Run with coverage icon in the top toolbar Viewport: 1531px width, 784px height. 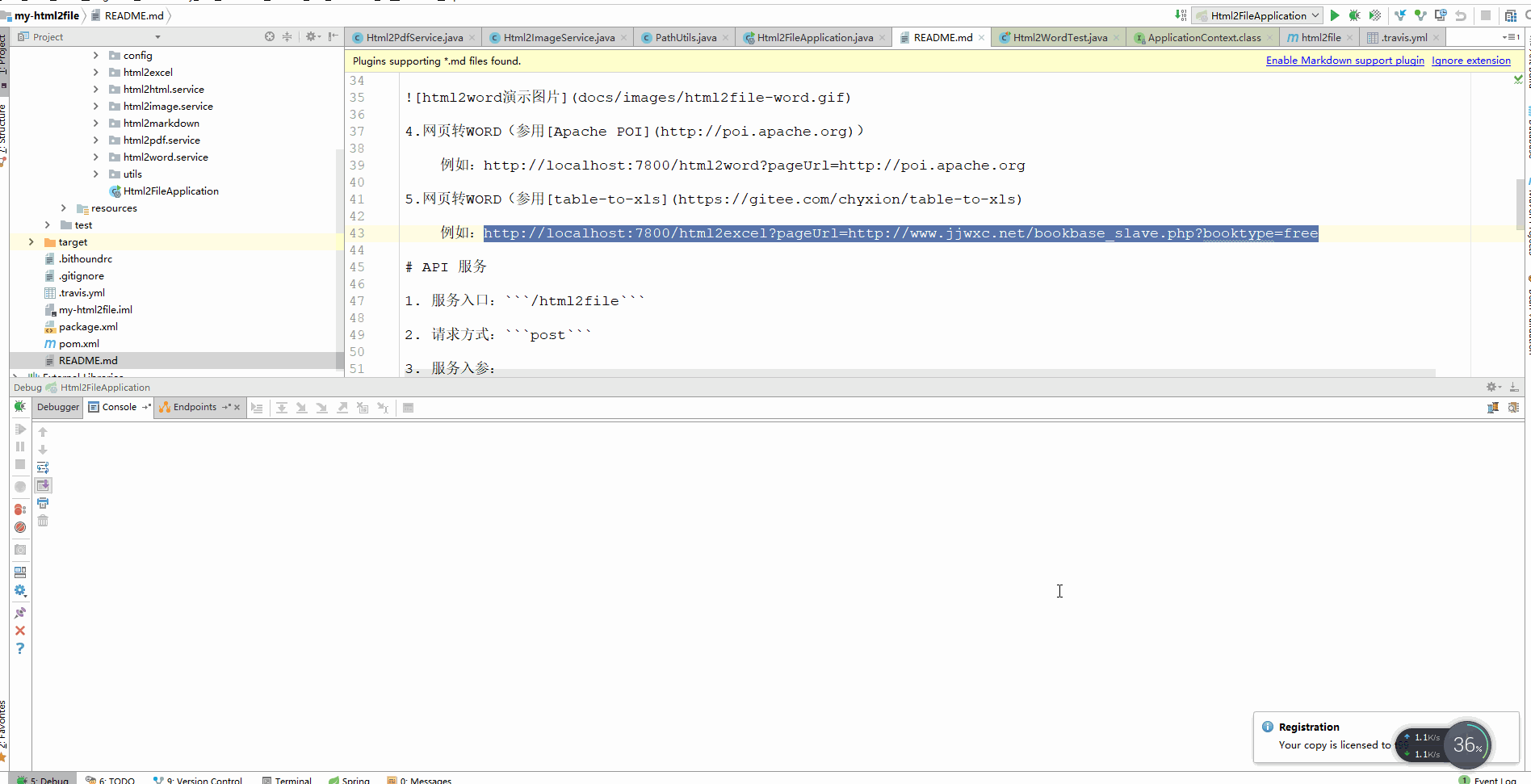click(x=1374, y=15)
